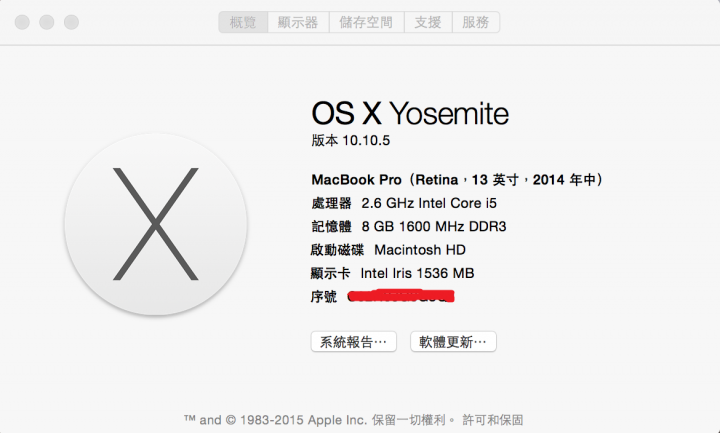Click the OS X Yosemite title
This screenshot has height=433, width=720.
[x=410, y=113]
